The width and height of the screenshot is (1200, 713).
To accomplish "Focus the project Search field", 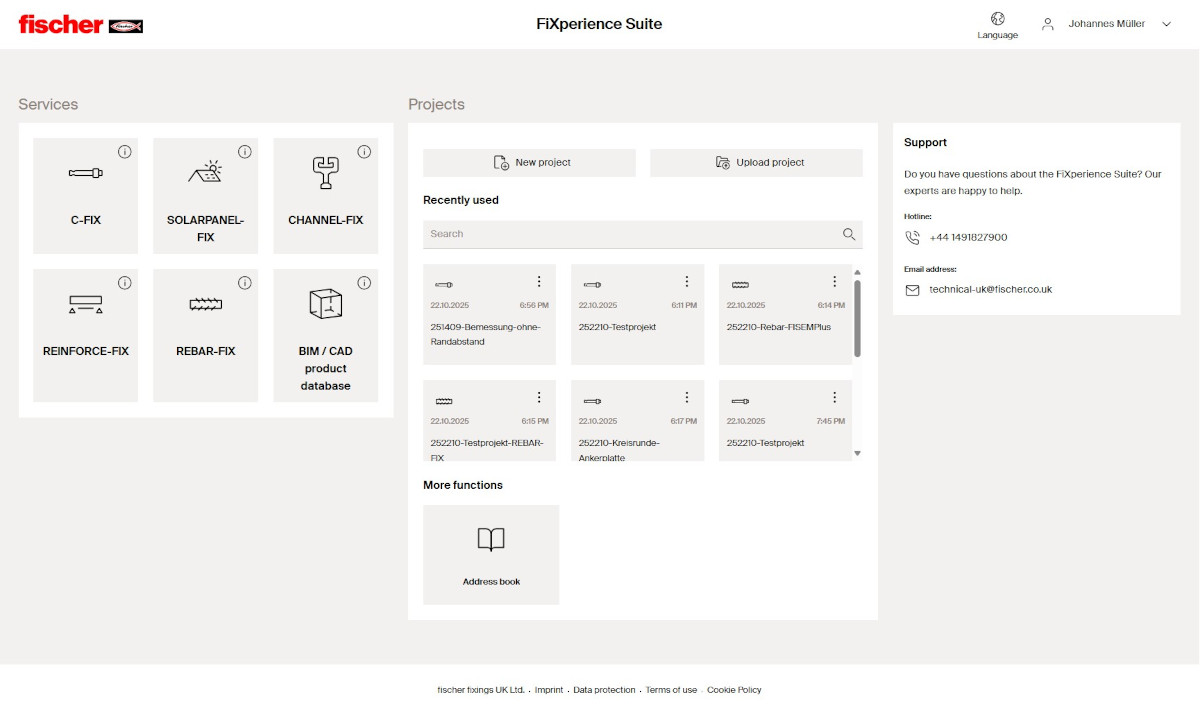I will [x=642, y=234].
